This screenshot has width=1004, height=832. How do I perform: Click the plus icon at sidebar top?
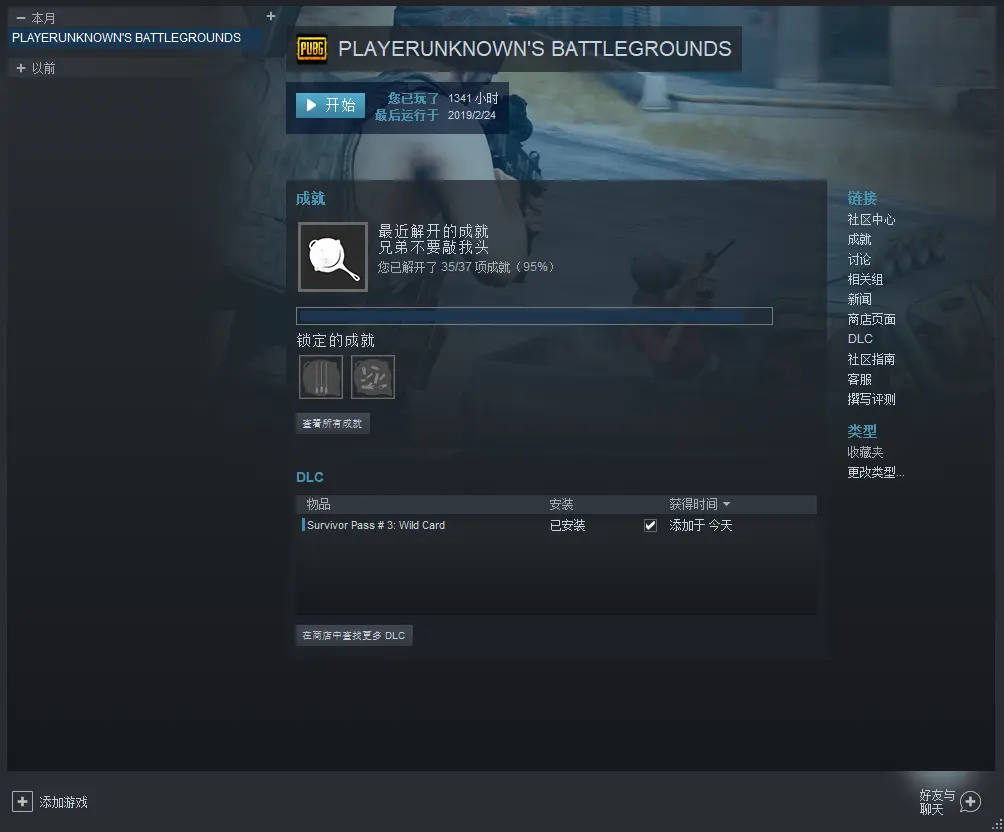pos(271,16)
